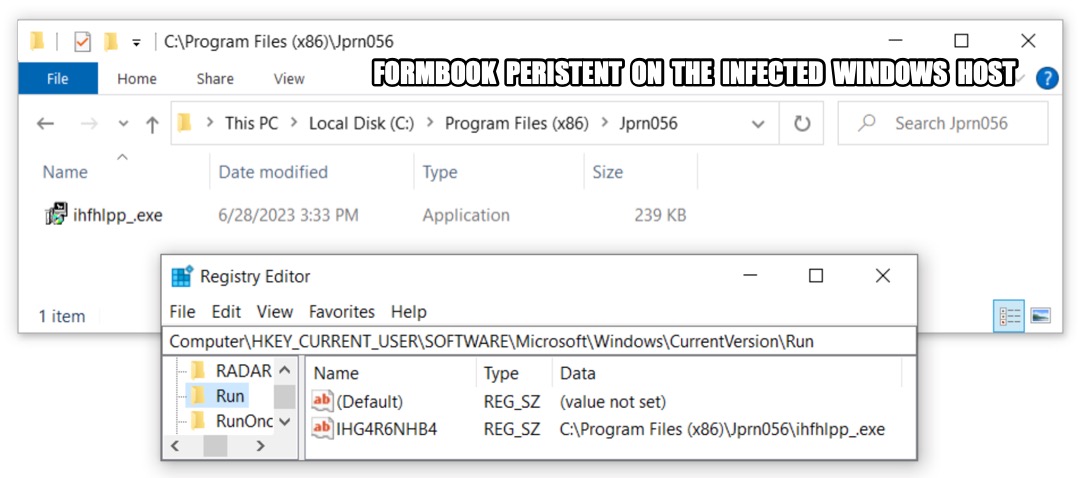The image size is (1085, 478).
Task: Expand the recent locations dropdown arrow
Action: [123, 124]
